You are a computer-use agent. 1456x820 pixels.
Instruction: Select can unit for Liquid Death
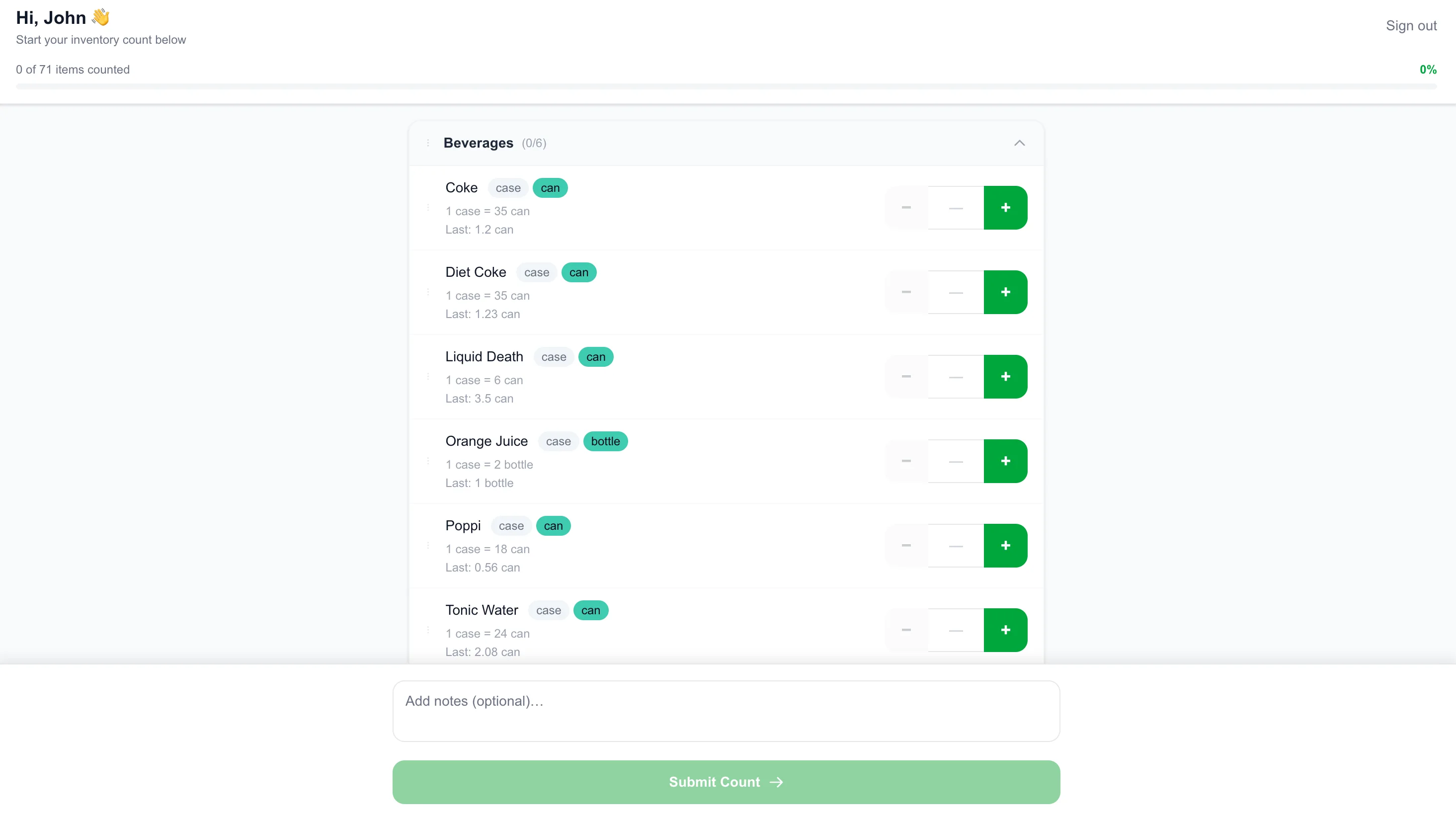click(595, 357)
